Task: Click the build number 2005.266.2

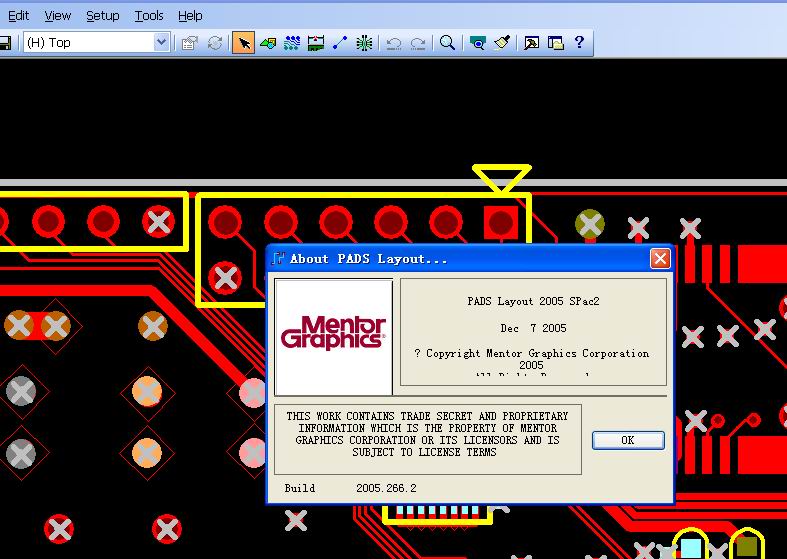Action: (x=386, y=488)
